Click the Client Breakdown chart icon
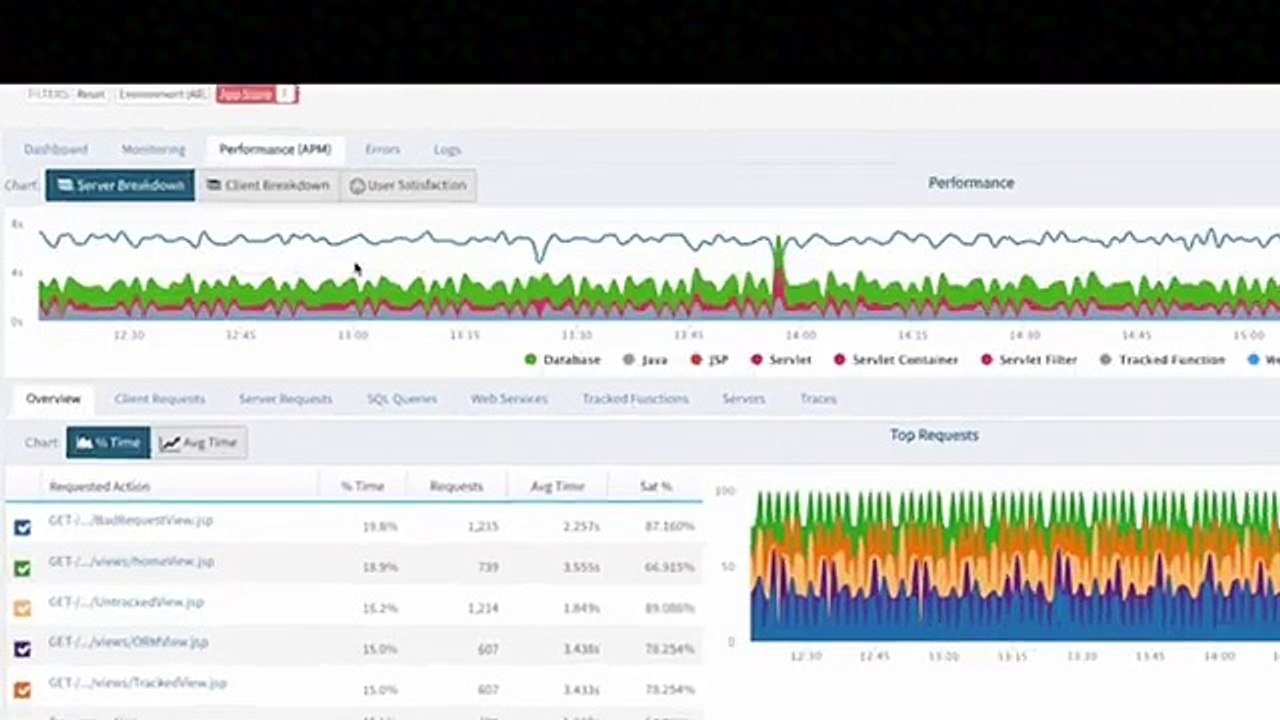 (214, 185)
